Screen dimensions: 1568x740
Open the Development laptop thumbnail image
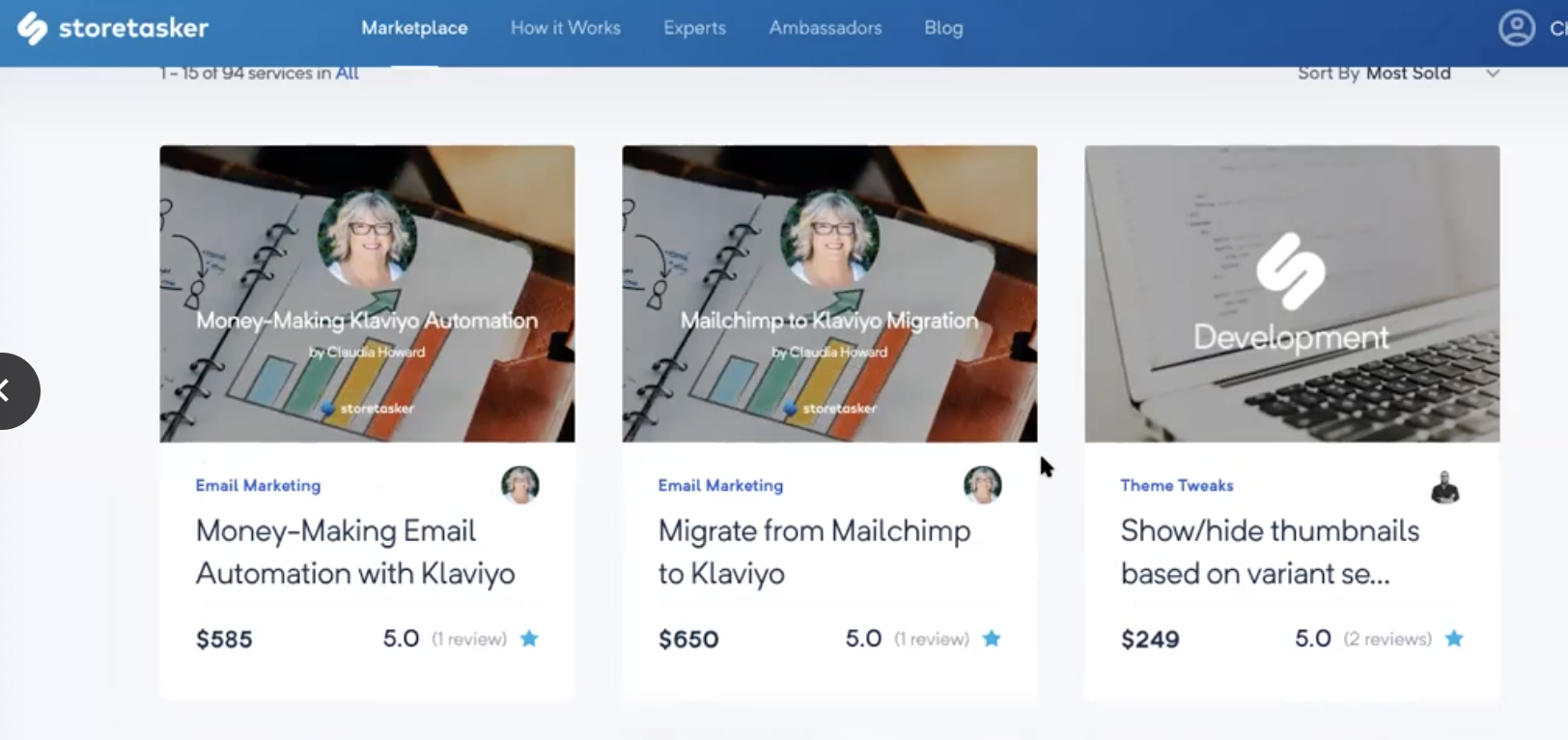coord(1292,294)
